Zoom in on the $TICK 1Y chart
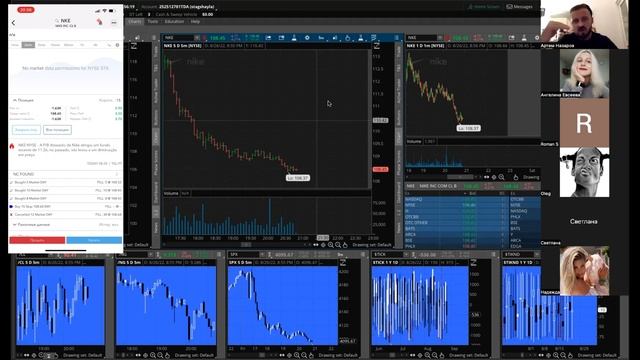Viewport: 640px width, 360px height. [x=427, y=355]
